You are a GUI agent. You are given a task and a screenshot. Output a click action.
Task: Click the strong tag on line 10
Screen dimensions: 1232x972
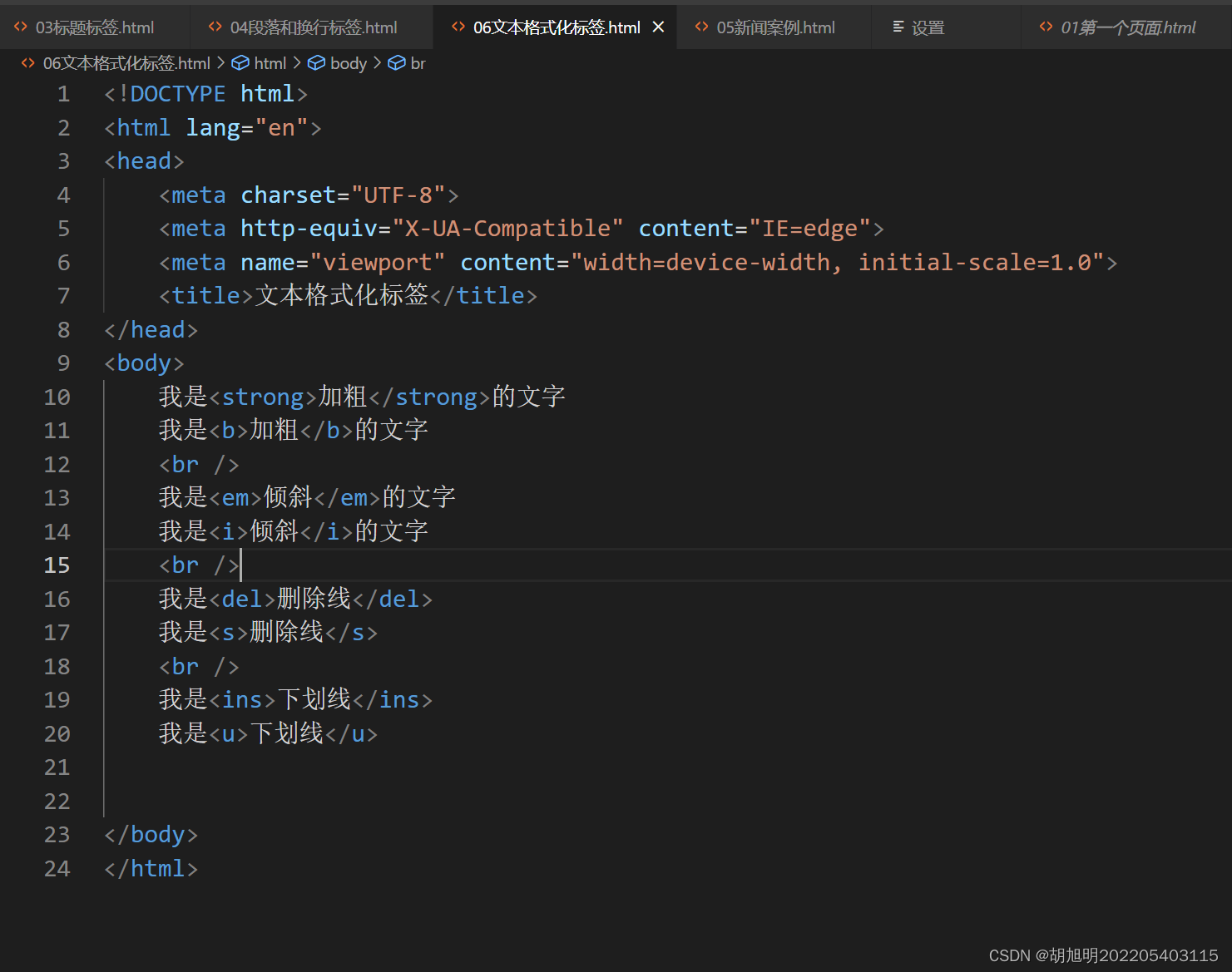[262, 397]
